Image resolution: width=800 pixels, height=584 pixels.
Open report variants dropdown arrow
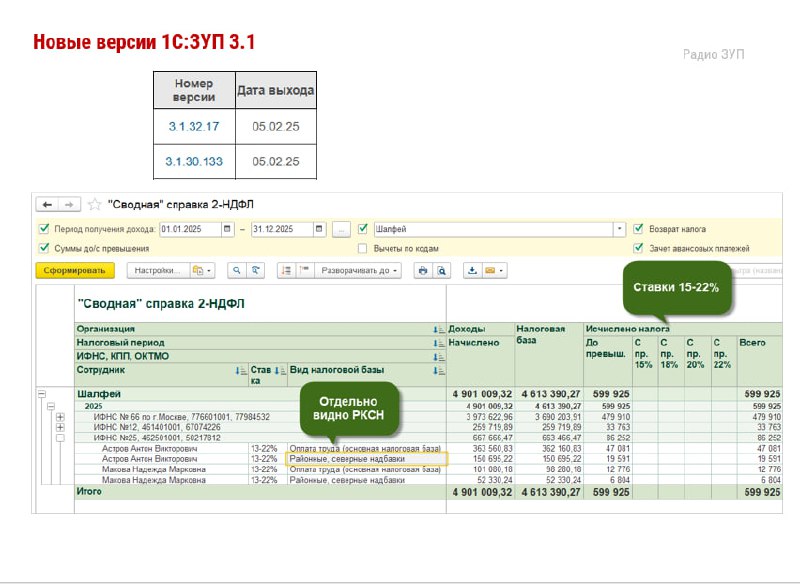tap(209, 270)
